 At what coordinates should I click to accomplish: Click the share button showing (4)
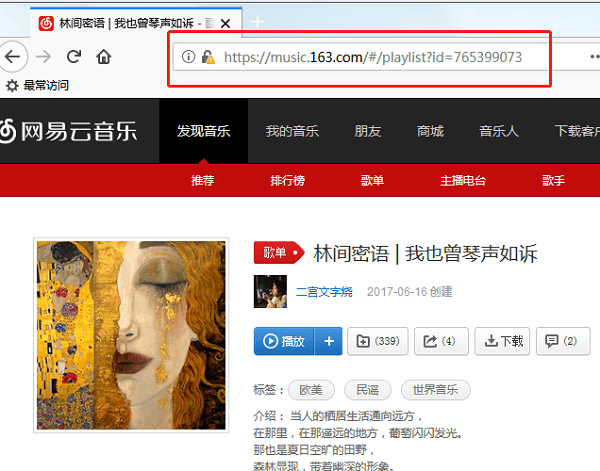pos(441,341)
